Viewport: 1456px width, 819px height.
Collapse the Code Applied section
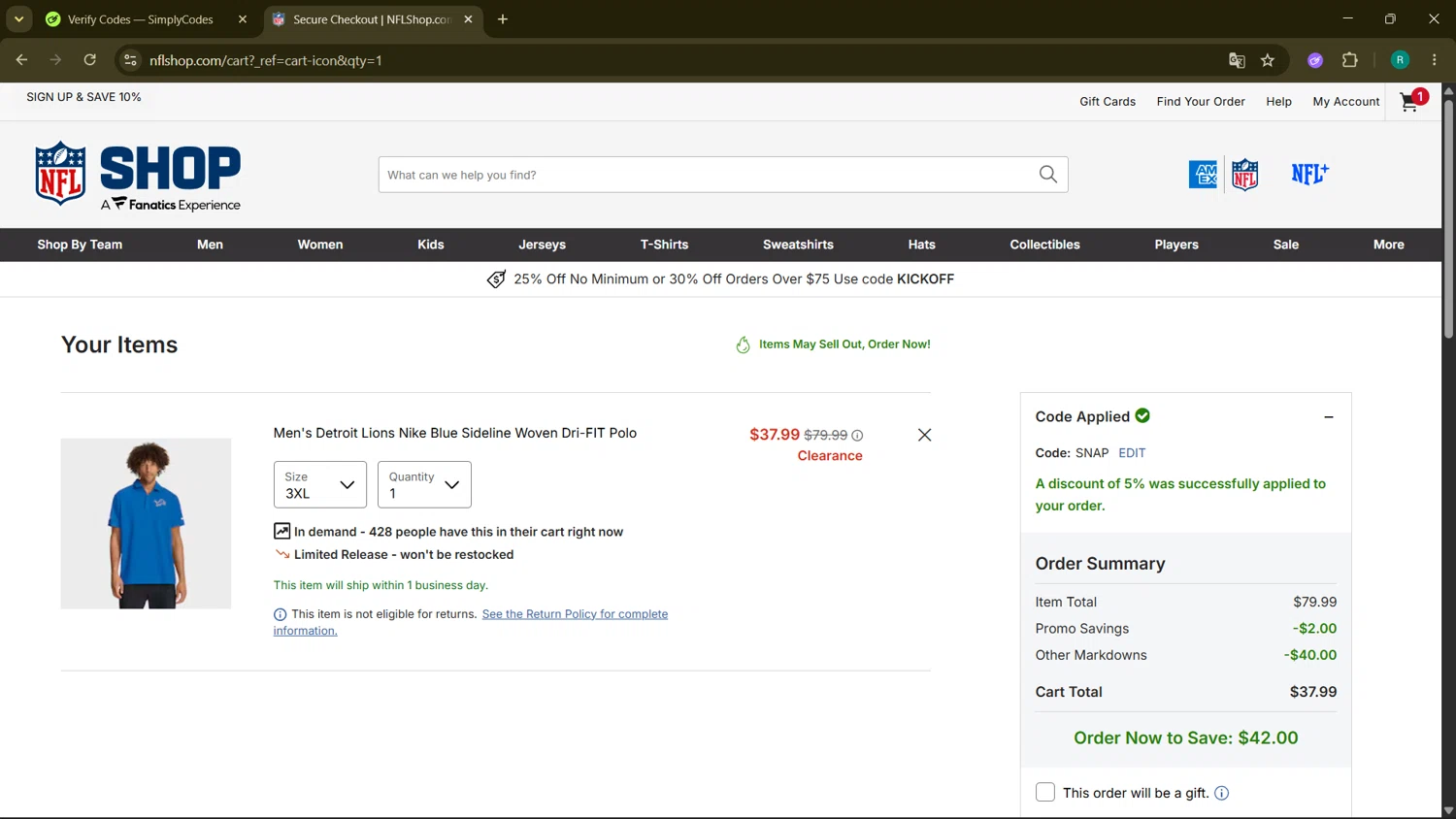click(1329, 417)
